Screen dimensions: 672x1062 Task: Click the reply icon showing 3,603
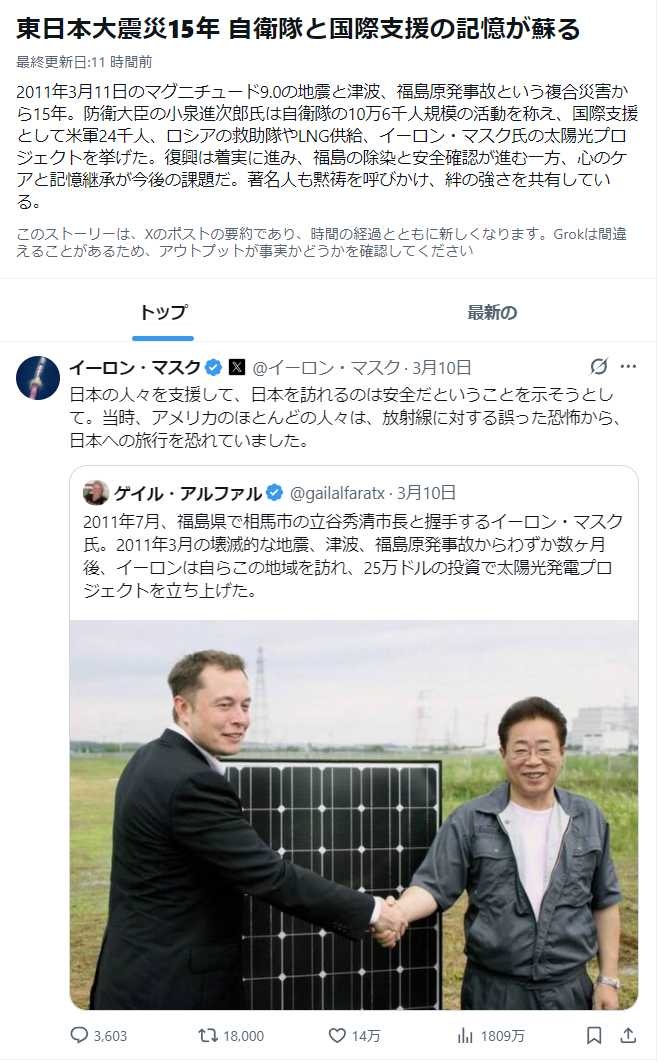81,1035
